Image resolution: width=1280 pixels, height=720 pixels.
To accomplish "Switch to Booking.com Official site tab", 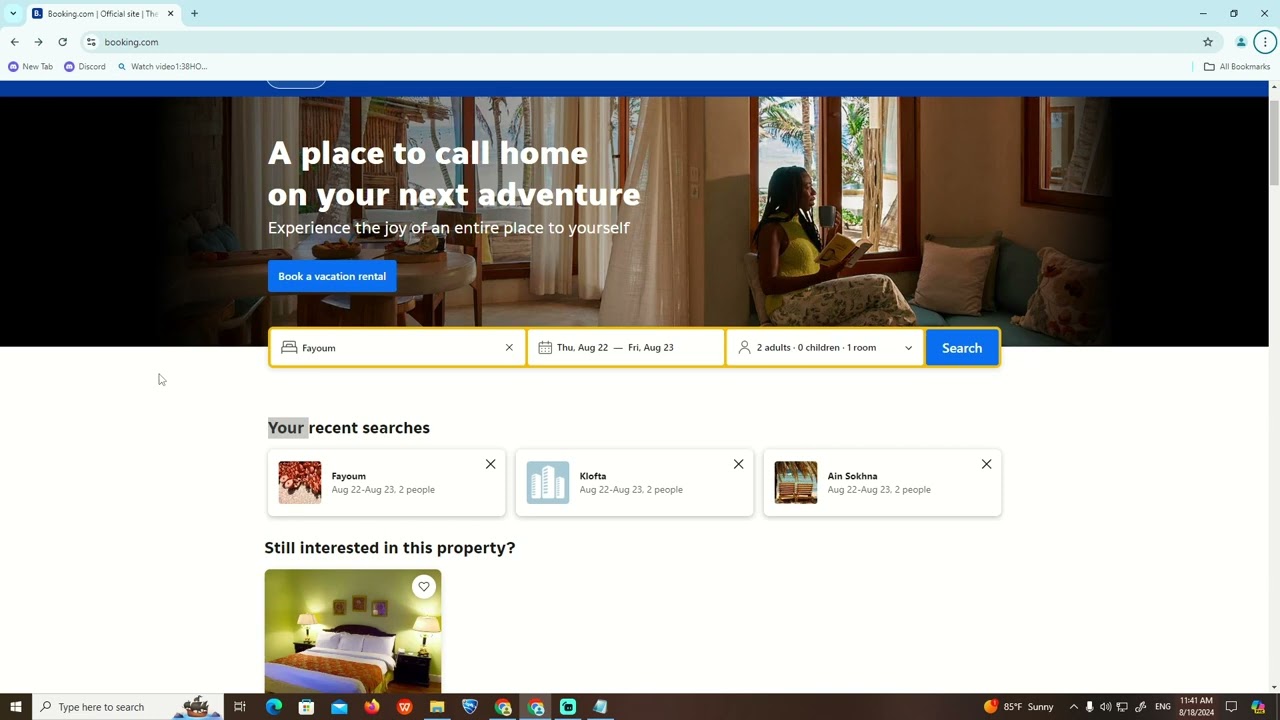I will point(103,13).
